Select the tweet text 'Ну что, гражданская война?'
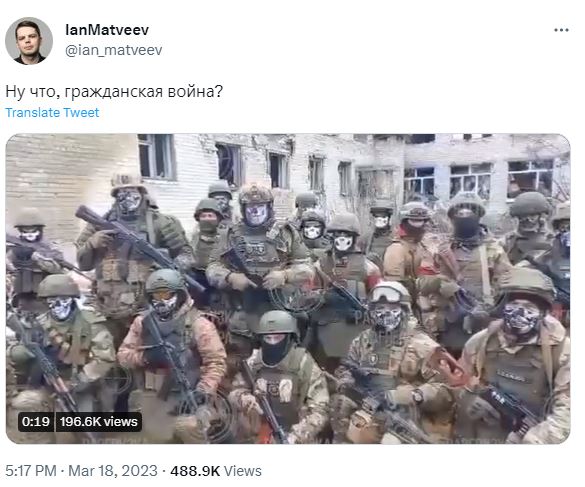The height and width of the screenshot is (487, 585). 114,92
